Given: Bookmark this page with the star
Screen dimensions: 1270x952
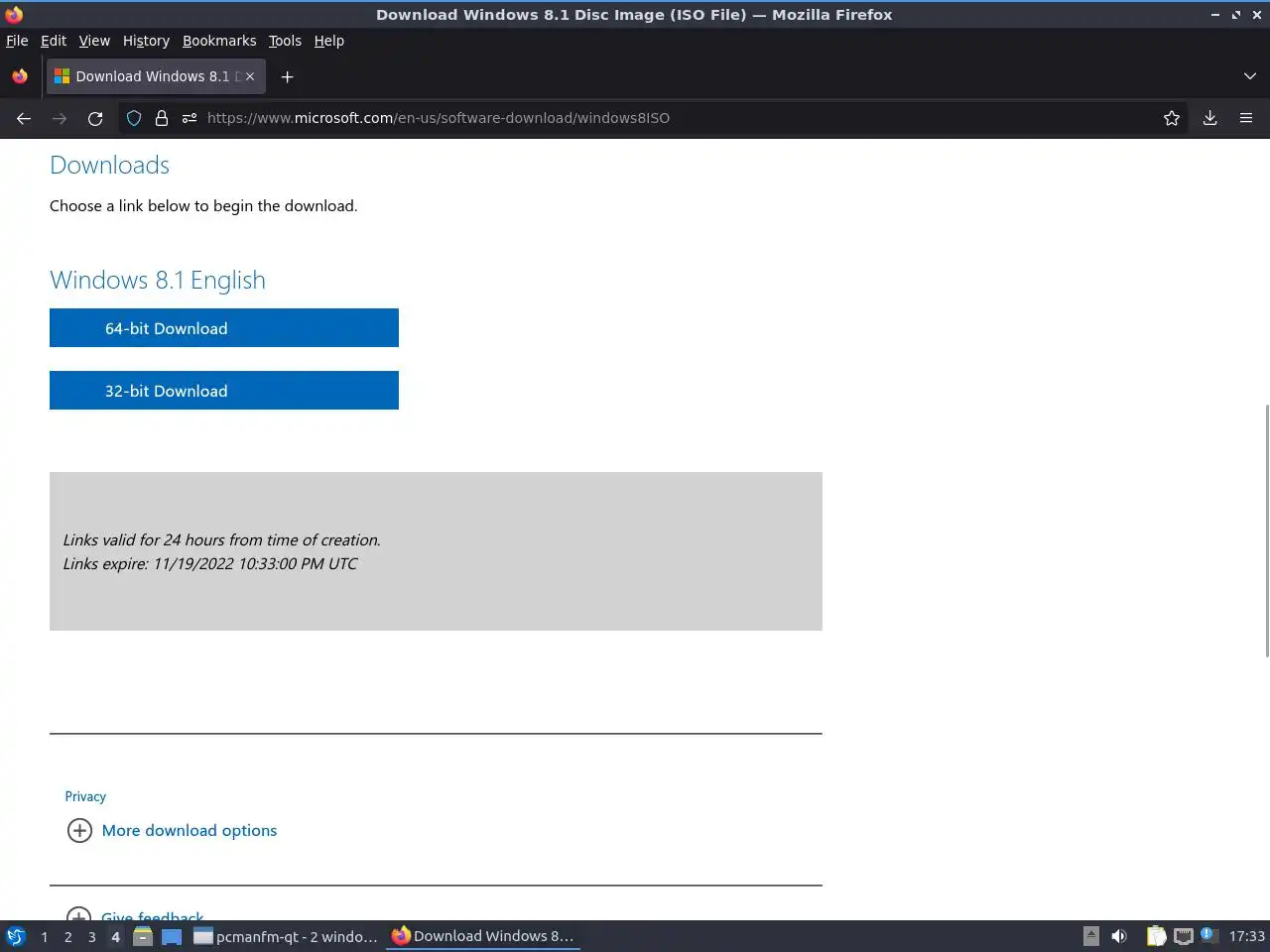Looking at the screenshot, I should pos(1172,118).
